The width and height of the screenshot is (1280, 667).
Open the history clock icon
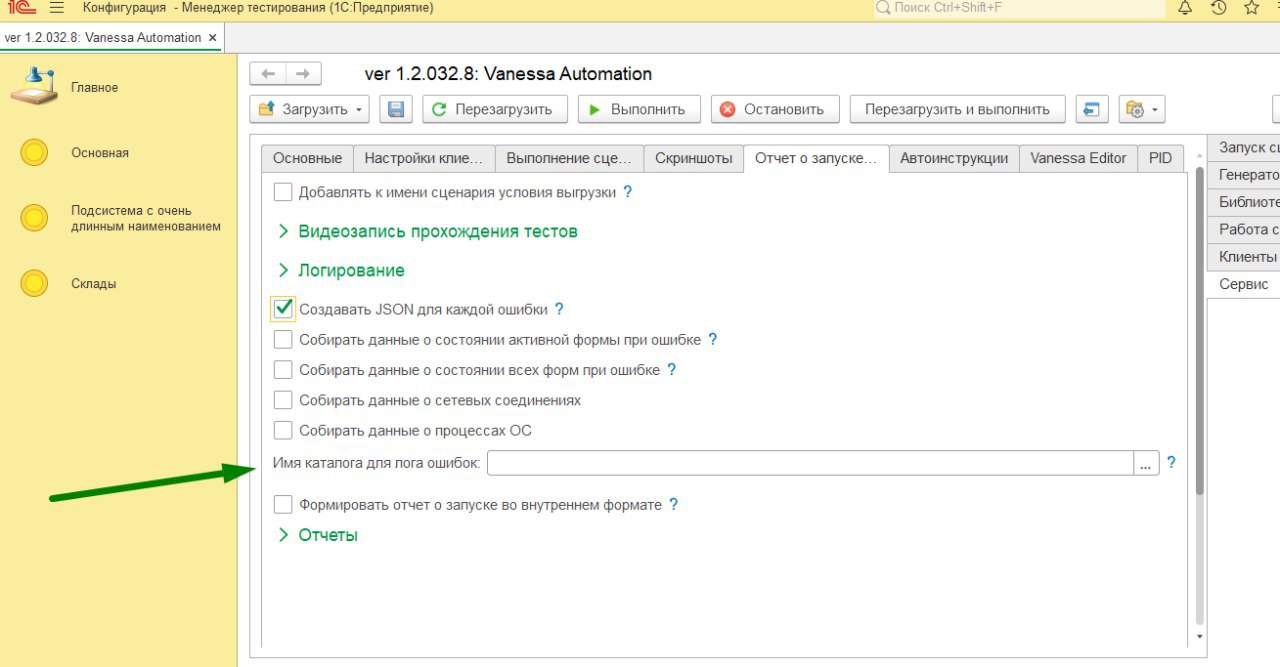click(1218, 8)
